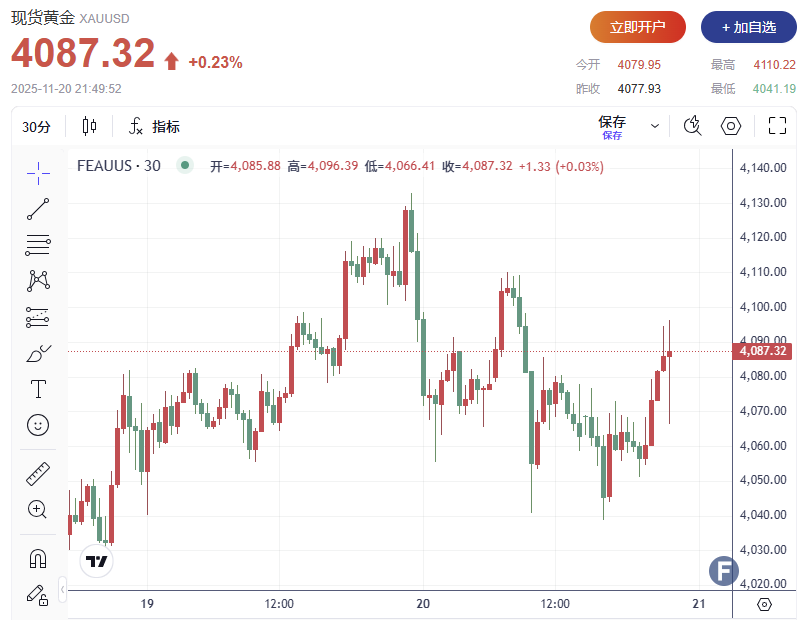Pick the text annotation tool
The height and width of the screenshot is (620, 804).
[38, 389]
